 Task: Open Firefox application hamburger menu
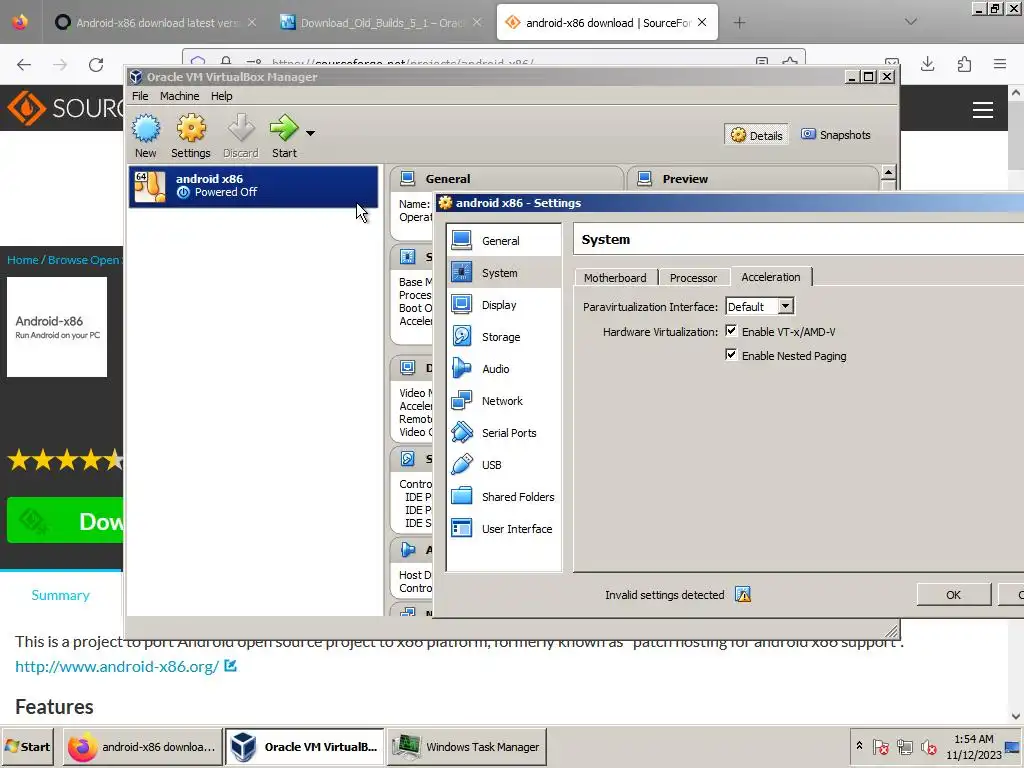click(1000, 64)
